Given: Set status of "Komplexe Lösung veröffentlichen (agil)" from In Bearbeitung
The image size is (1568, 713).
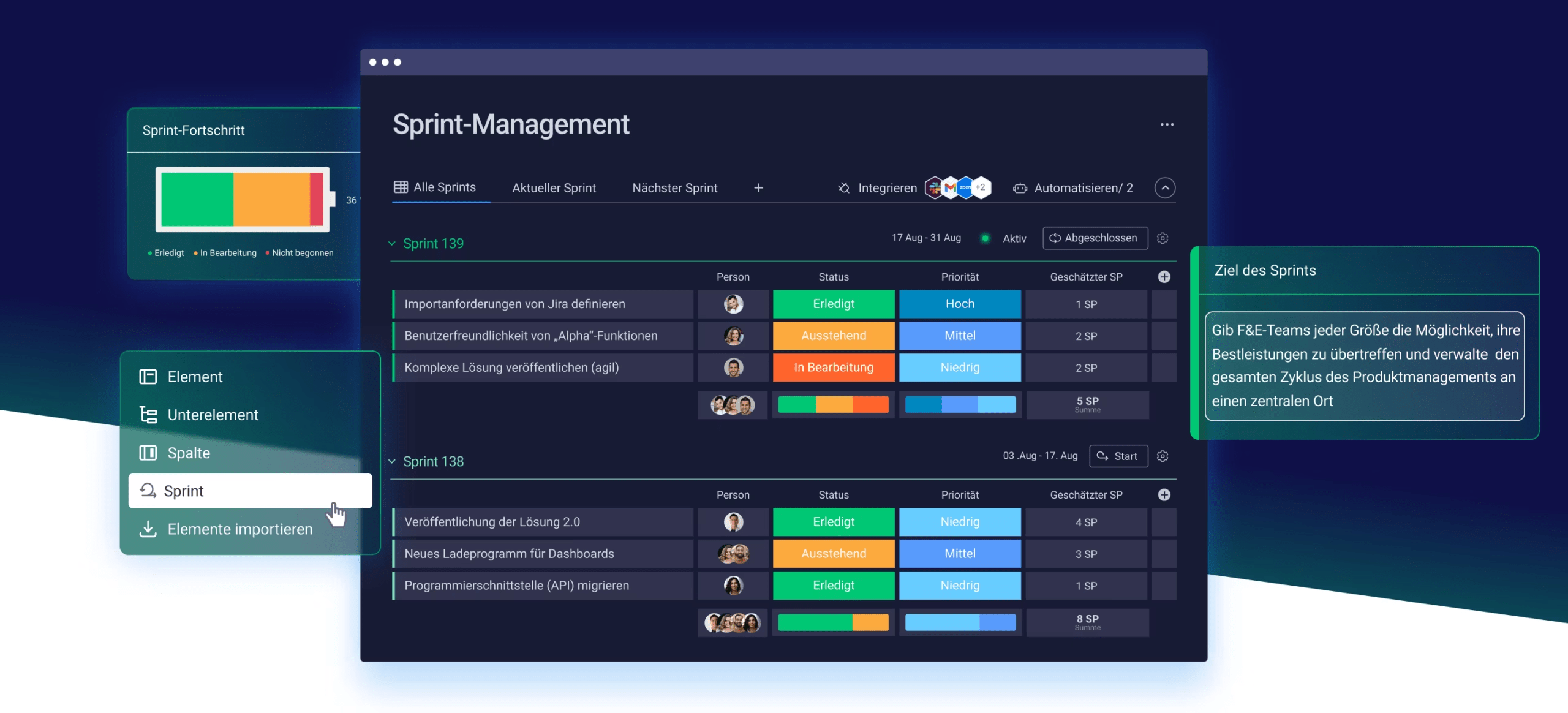Looking at the screenshot, I should [833, 368].
